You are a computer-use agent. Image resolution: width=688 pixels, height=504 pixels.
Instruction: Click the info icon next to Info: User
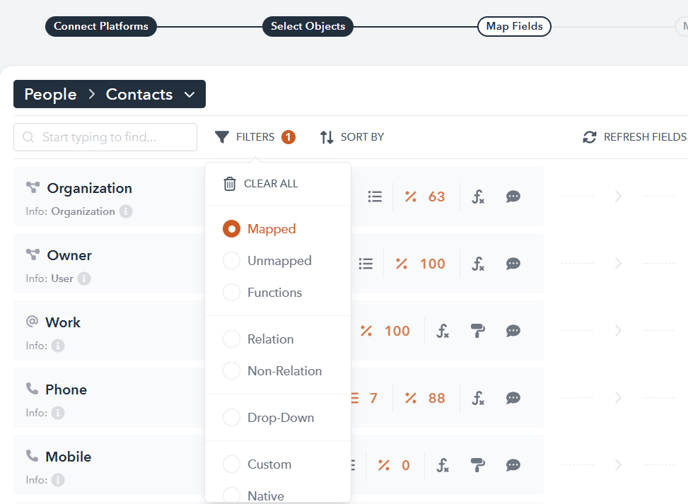(x=84, y=279)
